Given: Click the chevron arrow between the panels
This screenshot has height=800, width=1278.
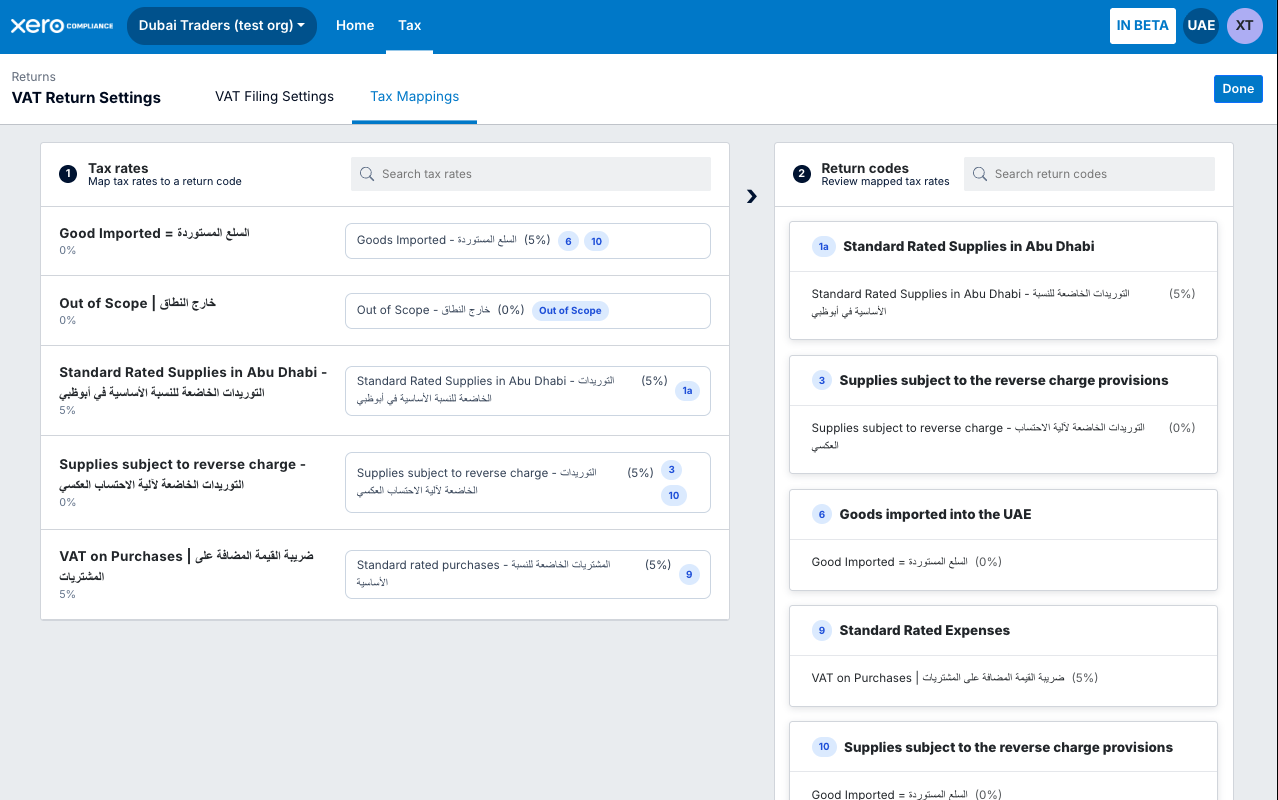Looking at the screenshot, I should (752, 197).
